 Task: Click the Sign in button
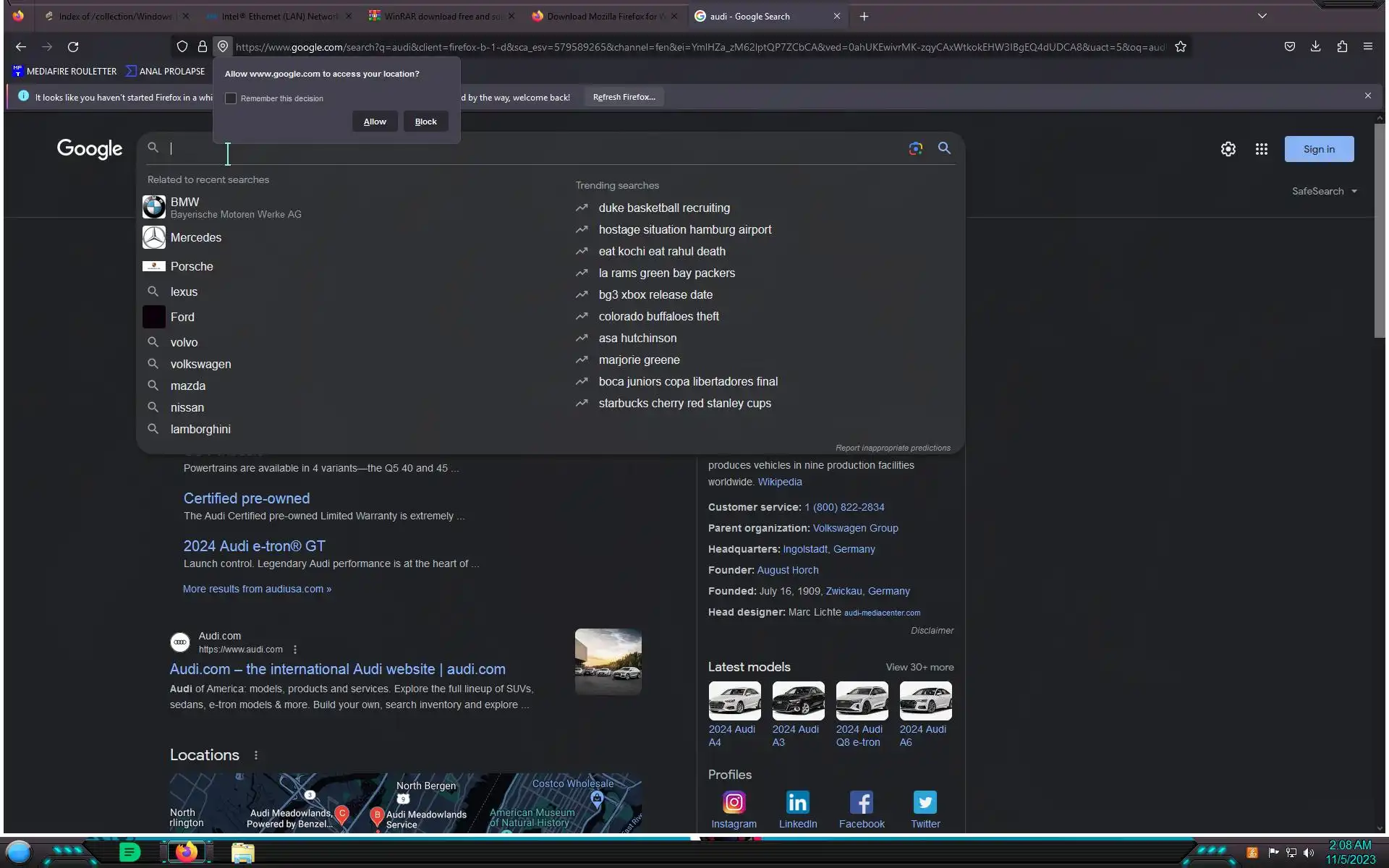click(x=1318, y=149)
